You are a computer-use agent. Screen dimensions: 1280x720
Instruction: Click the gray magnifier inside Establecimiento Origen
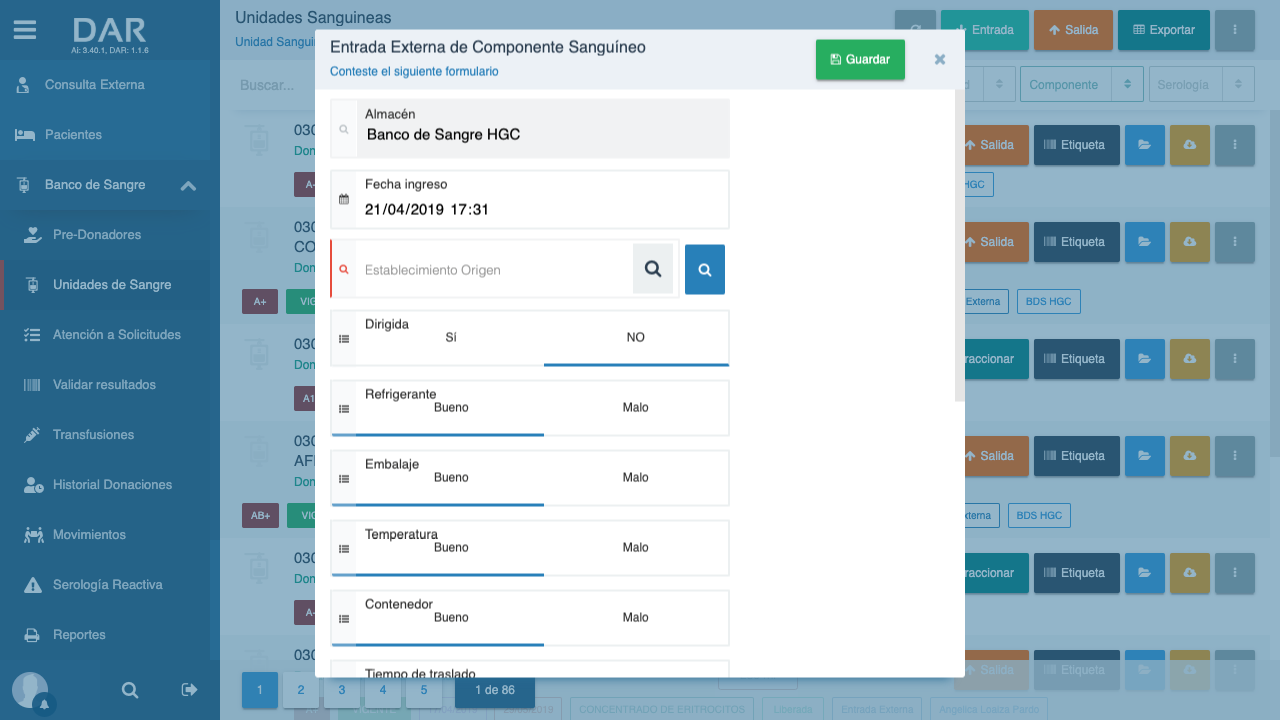[x=653, y=269]
